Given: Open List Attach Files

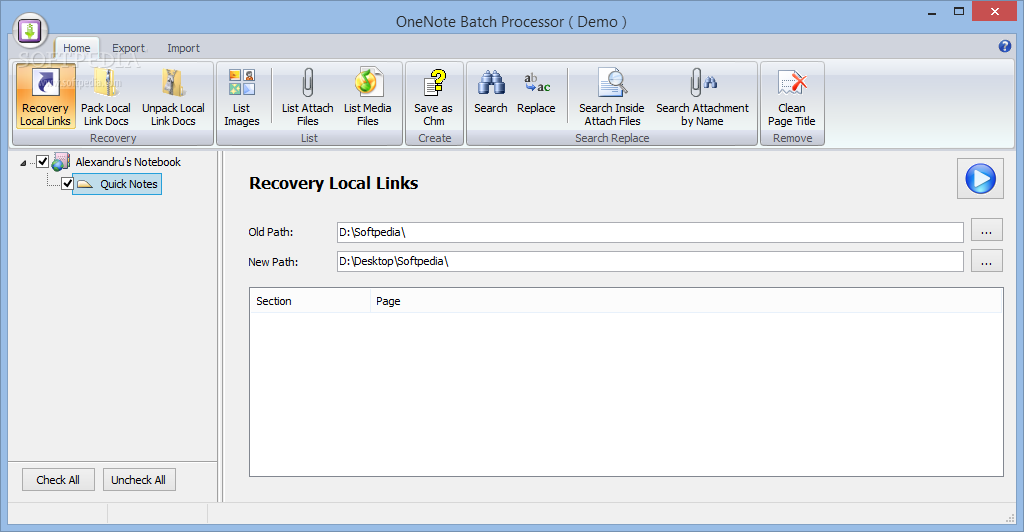Looking at the screenshot, I should (308, 97).
